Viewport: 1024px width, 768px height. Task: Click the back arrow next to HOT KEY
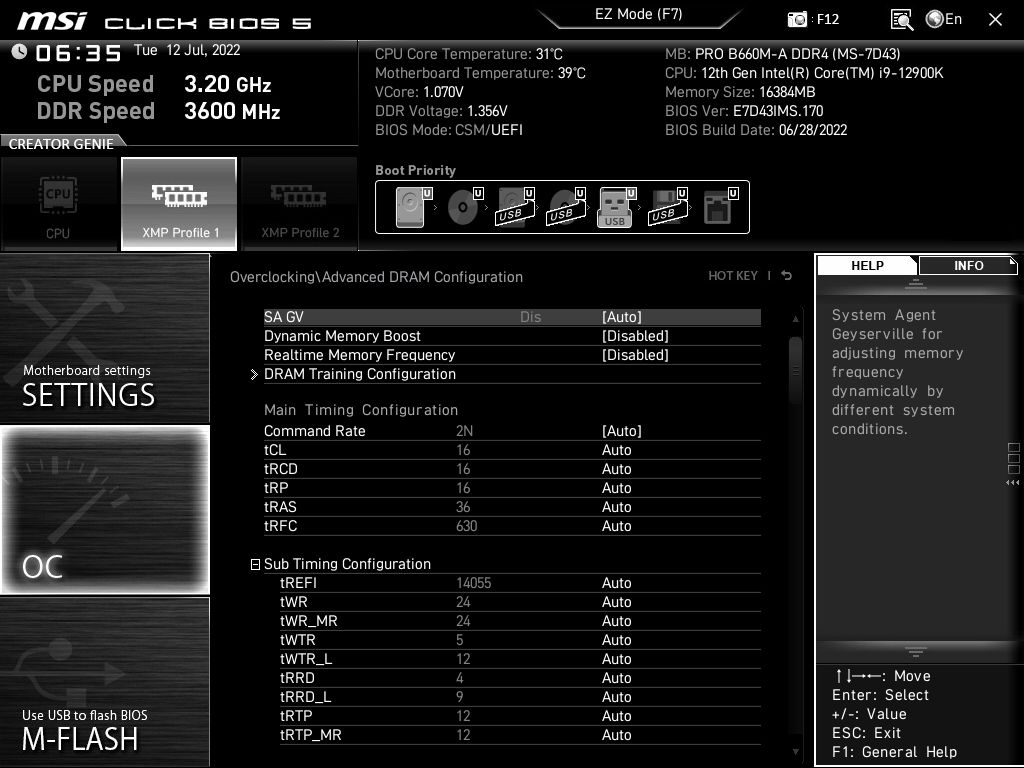(787, 276)
